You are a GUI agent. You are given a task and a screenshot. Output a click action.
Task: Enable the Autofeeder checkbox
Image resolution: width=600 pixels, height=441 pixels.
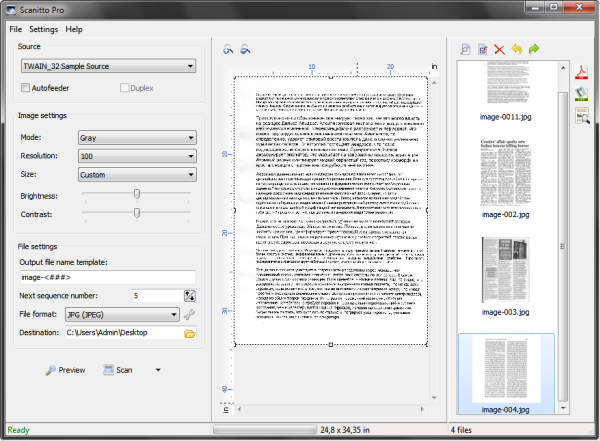[x=26, y=88]
